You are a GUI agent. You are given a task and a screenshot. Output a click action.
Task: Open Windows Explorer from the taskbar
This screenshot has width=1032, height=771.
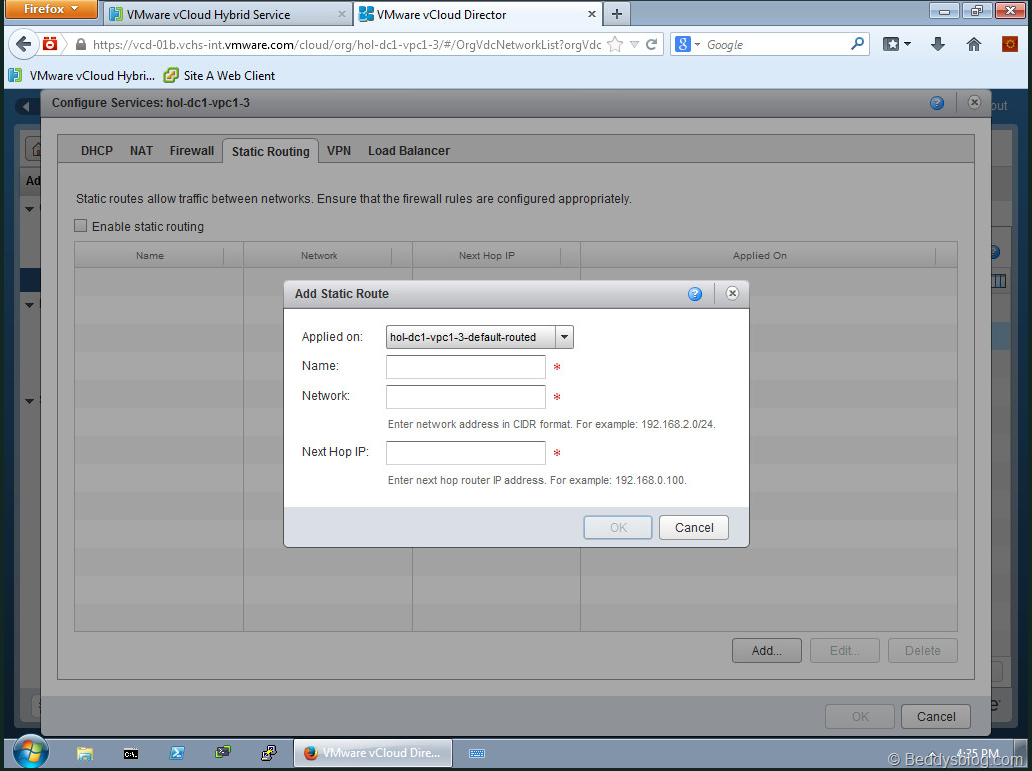85,753
